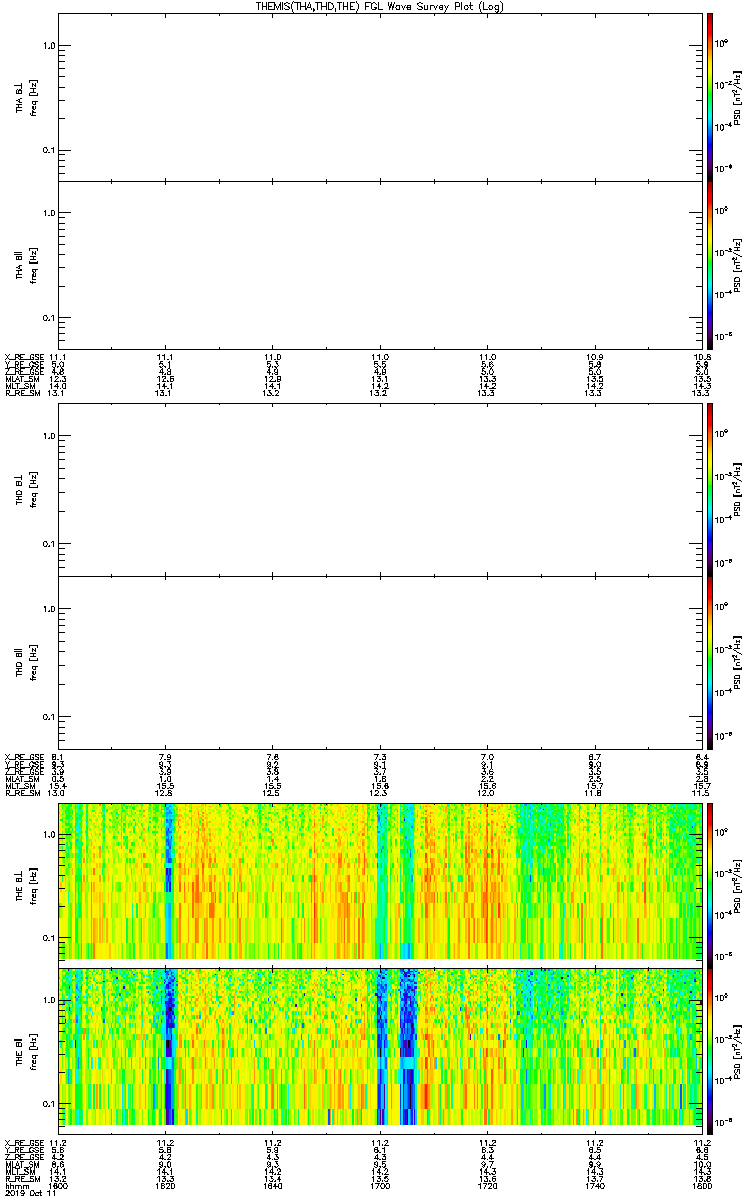Click the 1800 time tick label

(702, 1185)
